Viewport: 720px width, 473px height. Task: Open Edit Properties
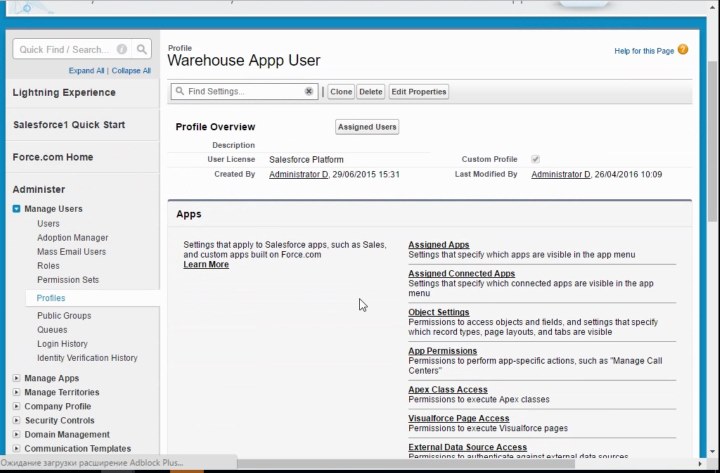[x=419, y=91]
